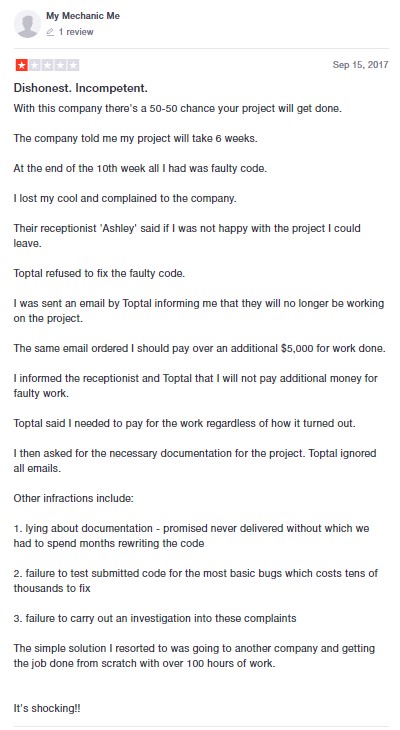The image size is (400, 730).
Task: Click the receptionist 'Ashley' paragraph
Action: [x=187, y=236]
